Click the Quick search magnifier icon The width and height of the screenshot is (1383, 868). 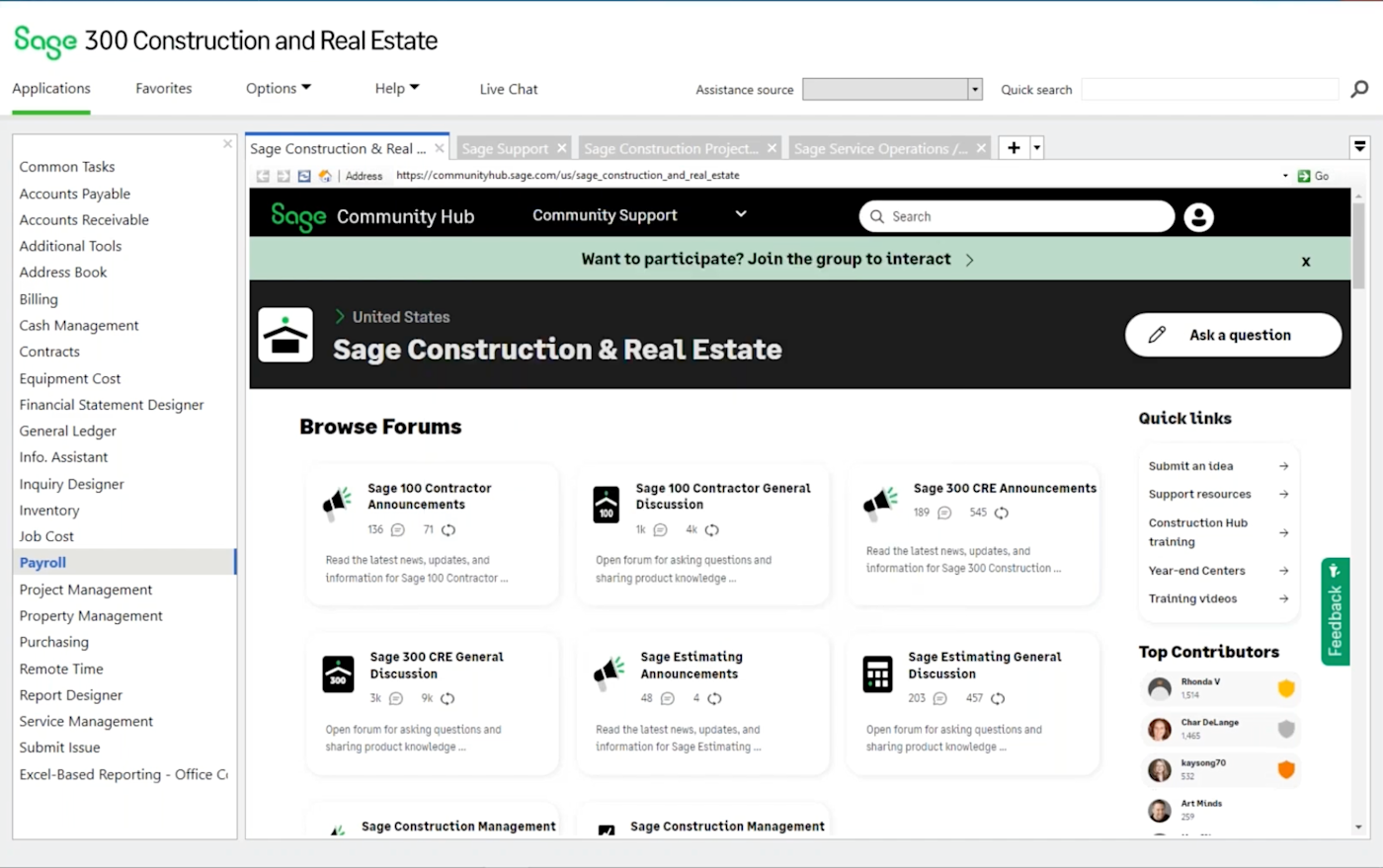[x=1359, y=89]
